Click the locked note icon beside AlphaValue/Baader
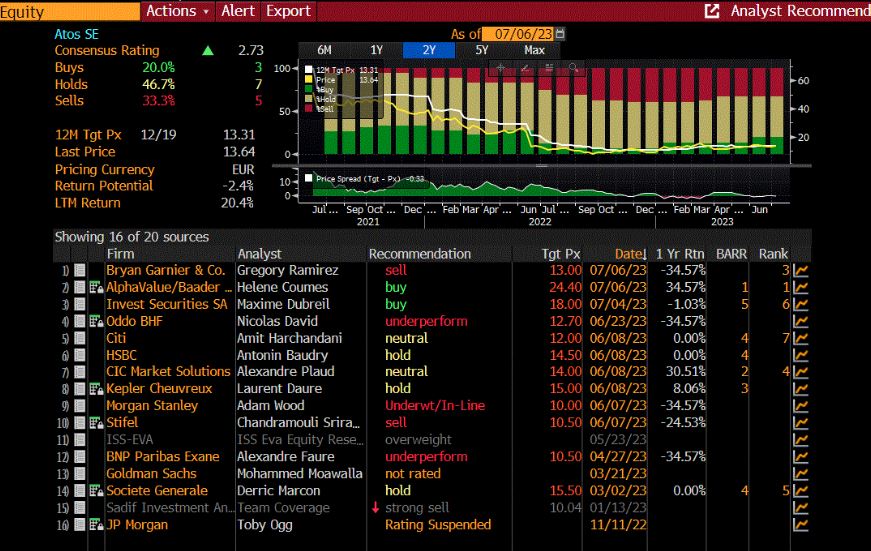This screenshot has height=551, width=871. point(96,288)
